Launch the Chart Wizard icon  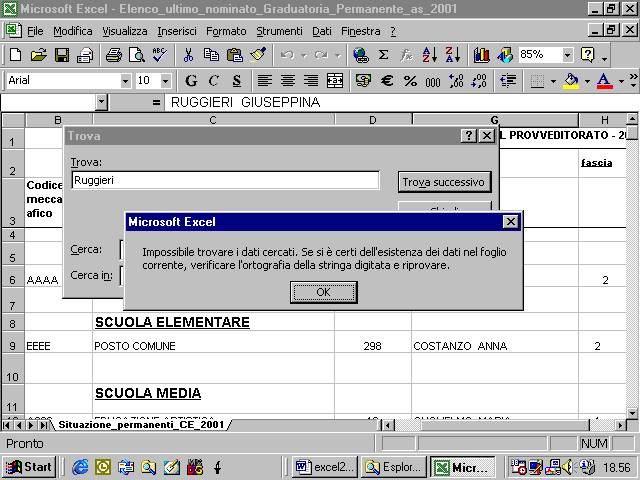coord(482,55)
